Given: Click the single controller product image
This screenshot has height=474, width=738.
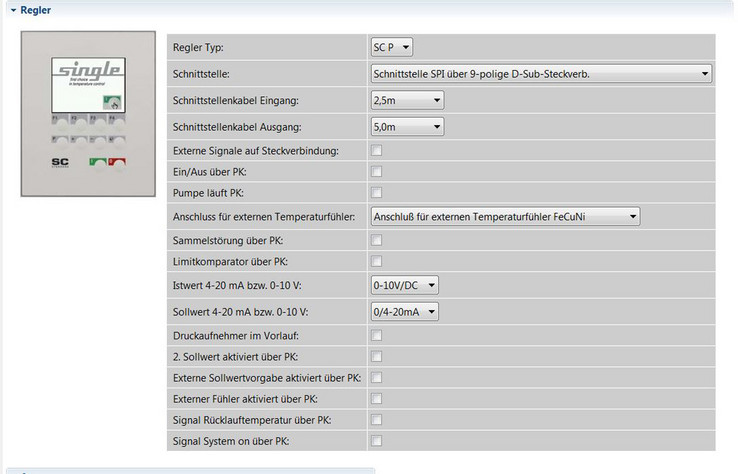Looking at the screenshot, I should tap(88, 114).
